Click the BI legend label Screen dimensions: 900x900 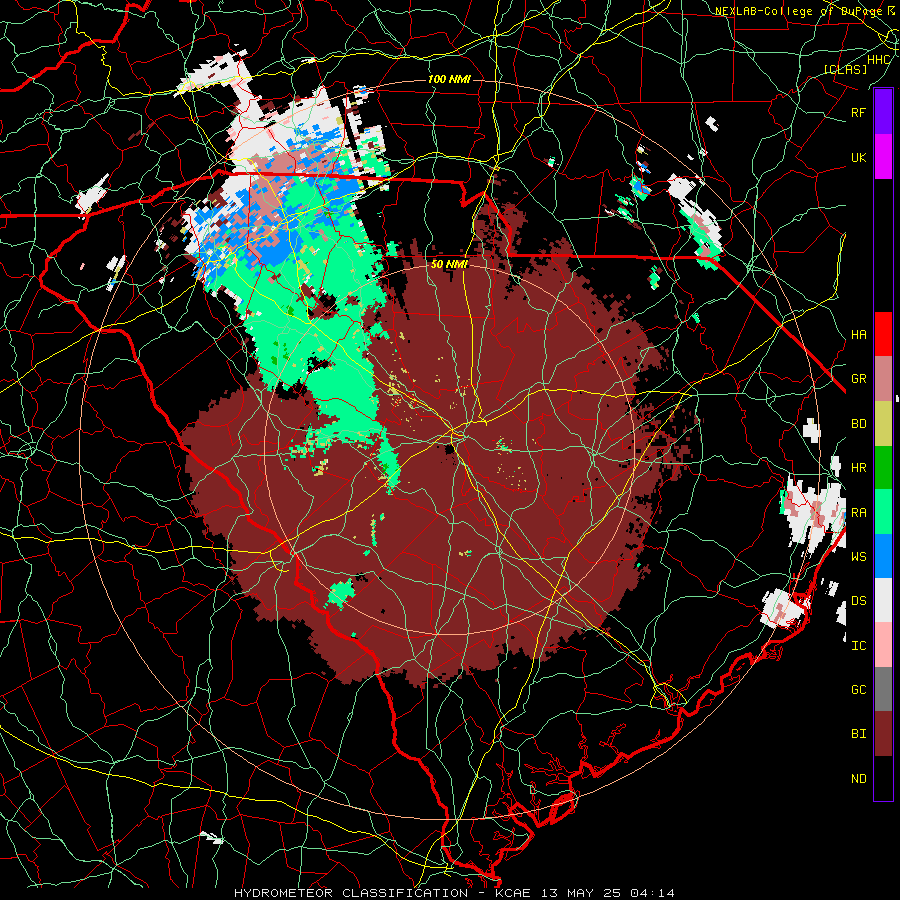tap(858, 734)
